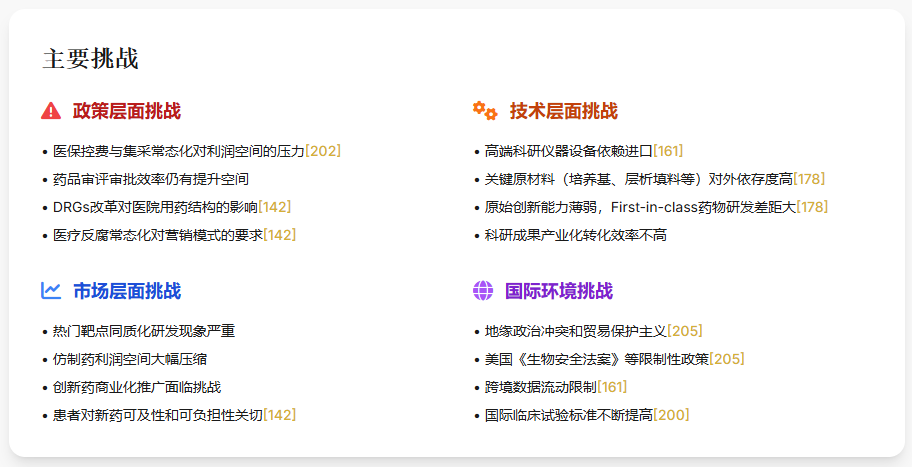
Task: Click the text 患者对新药可及性和可负担性关切
Action: (x=158, y=415)
